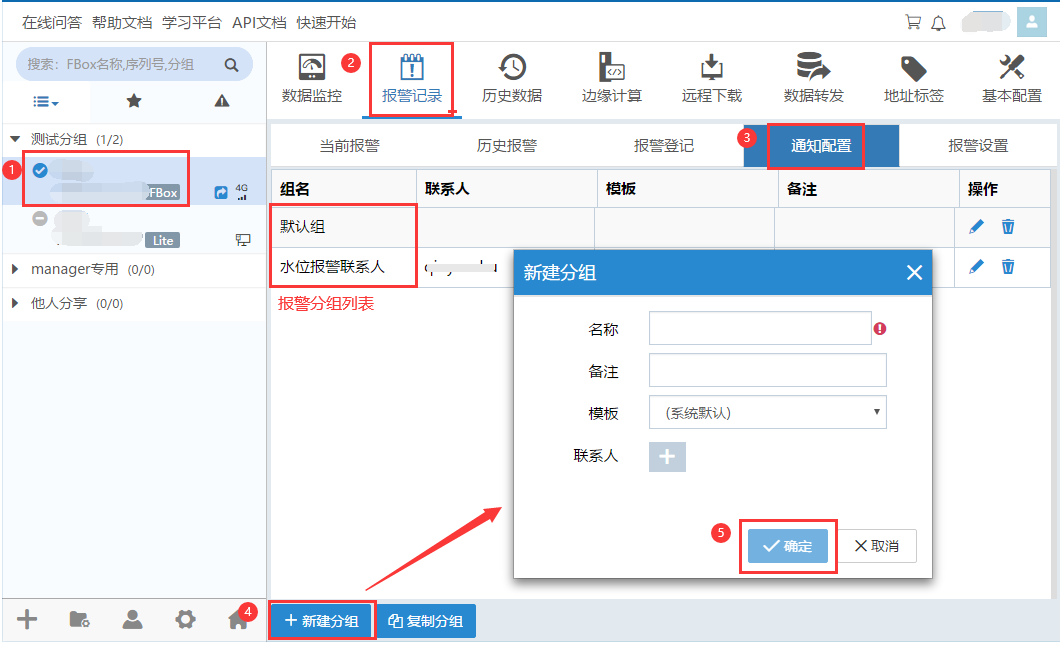The width and height of the screenshot is (1060, 646).
Task: Open the list view dropdown in sidebar
Action: click(46, 101)
